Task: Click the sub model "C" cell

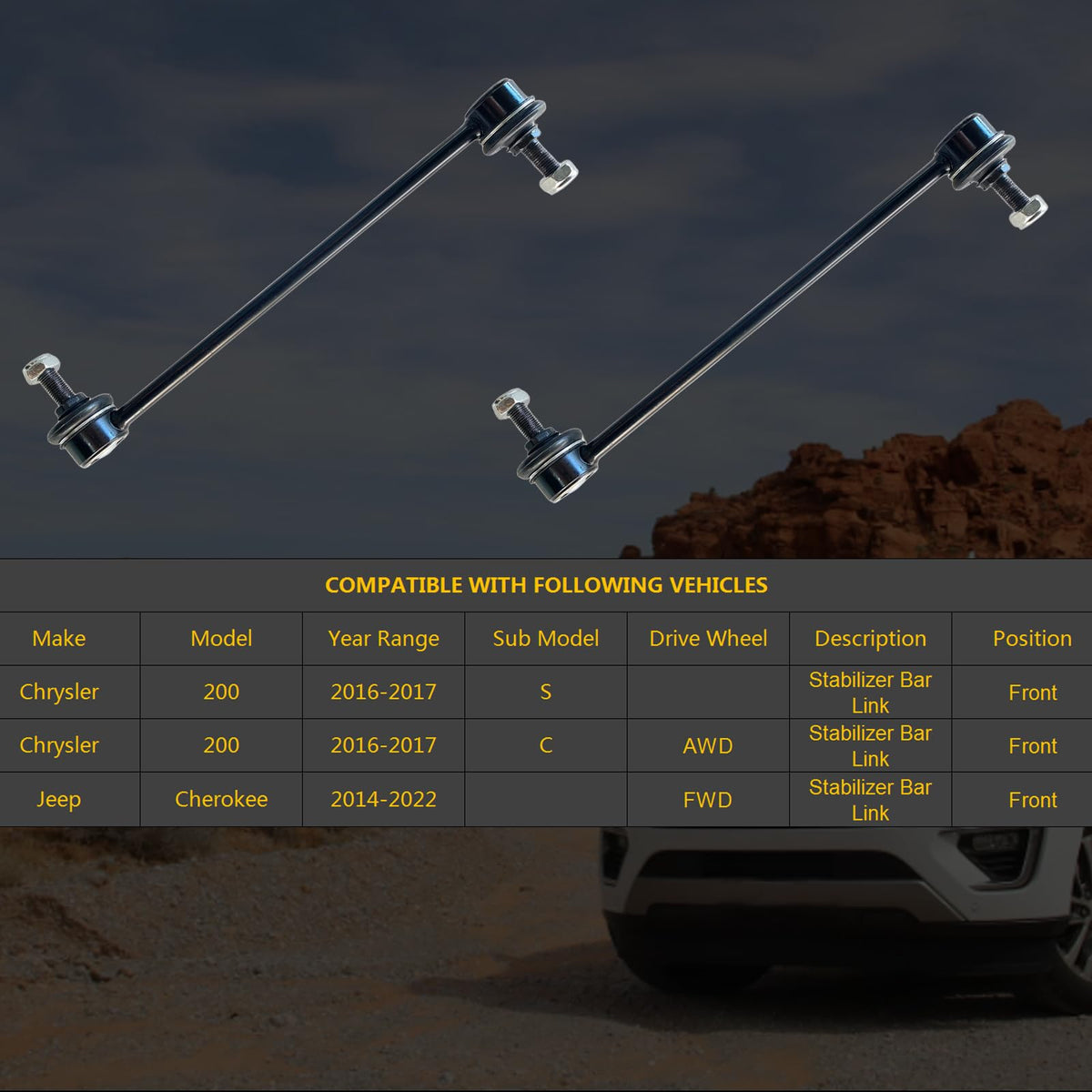Action: click(545, 746)
